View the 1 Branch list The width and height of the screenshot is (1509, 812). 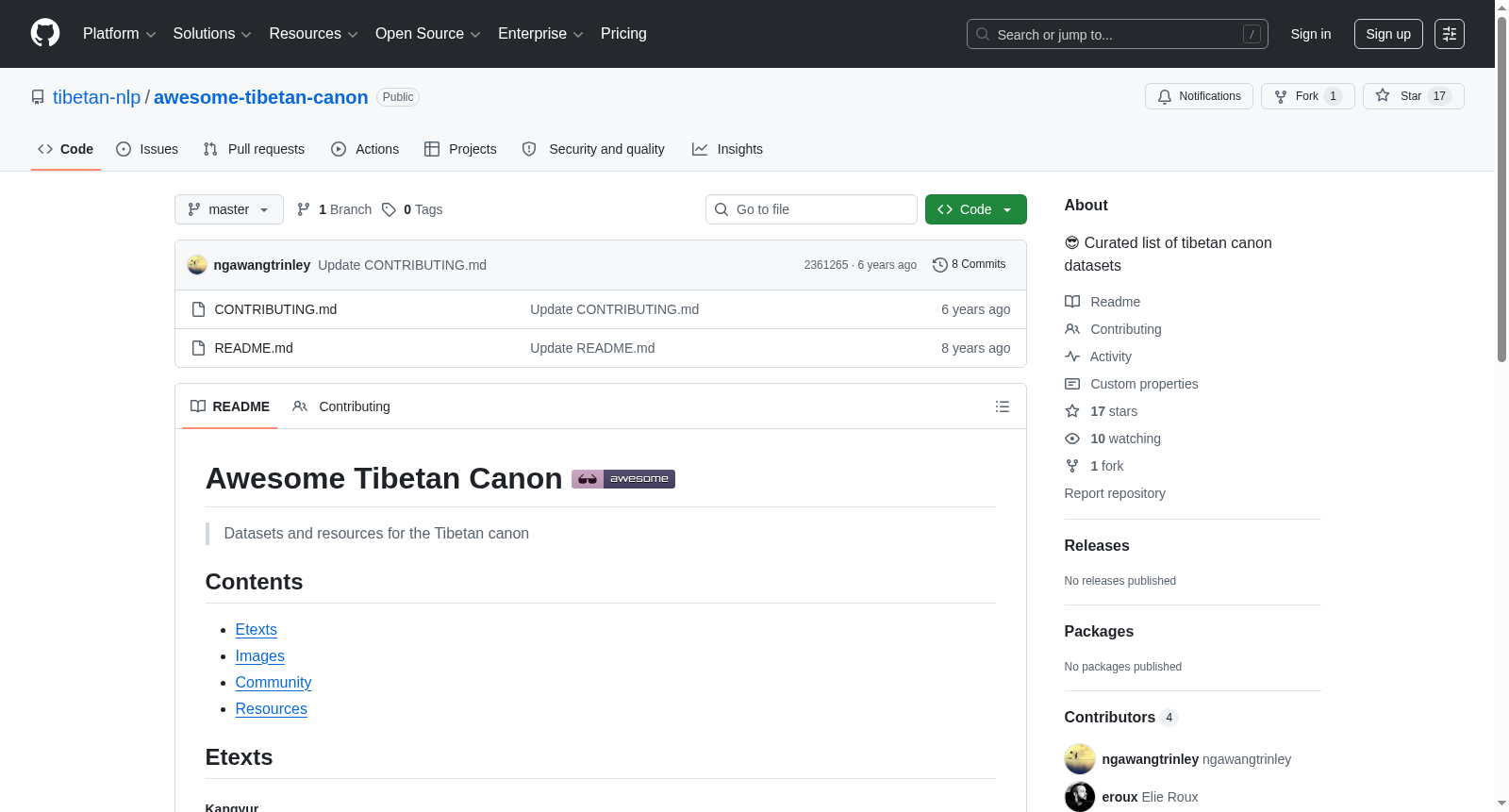[x=334, y=209]
